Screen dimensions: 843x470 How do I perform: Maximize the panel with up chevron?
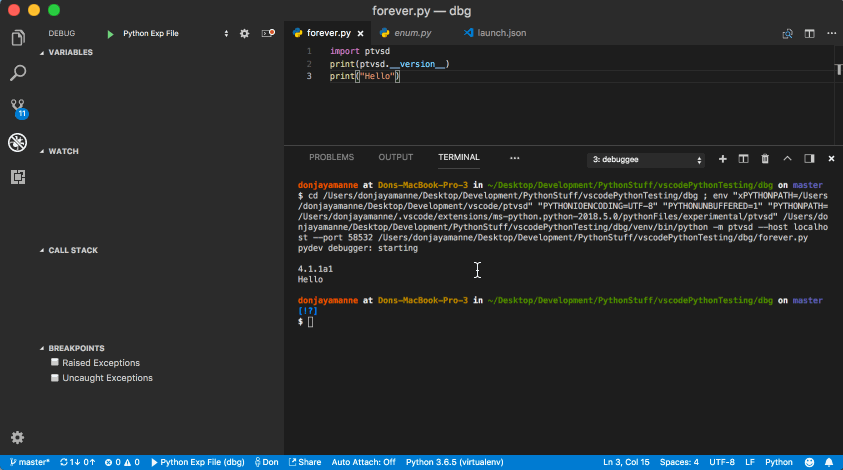[x=787, y=159]
